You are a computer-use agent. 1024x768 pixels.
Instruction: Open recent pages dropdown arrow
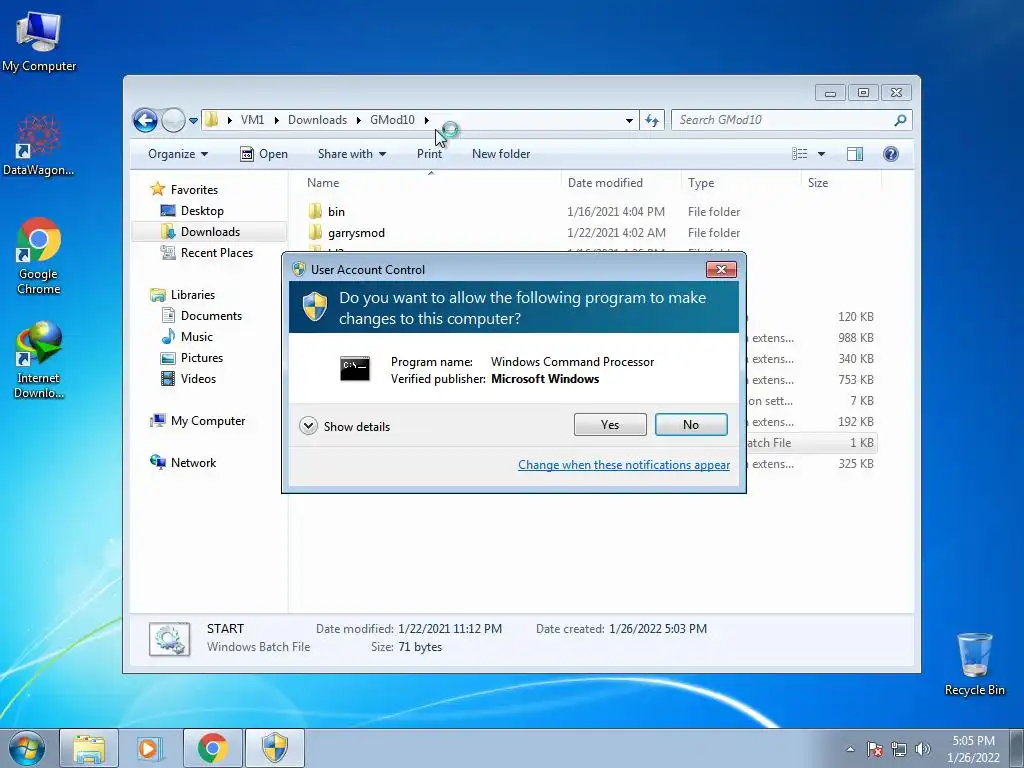coord(193,121)
